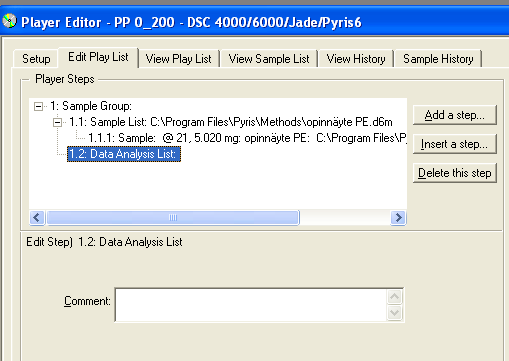
Task: Go to the View History tab
Action: click(x=356, y=59)
